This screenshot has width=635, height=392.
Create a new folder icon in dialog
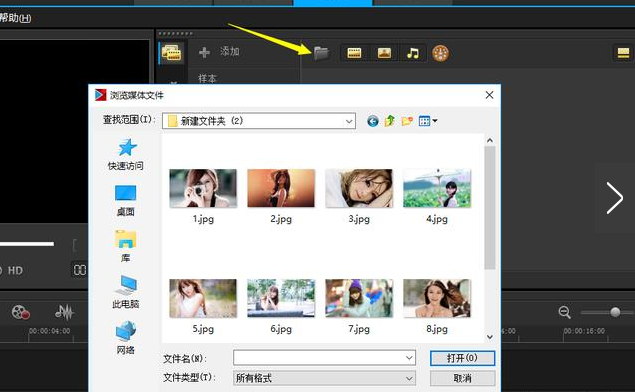click(407, 121)
